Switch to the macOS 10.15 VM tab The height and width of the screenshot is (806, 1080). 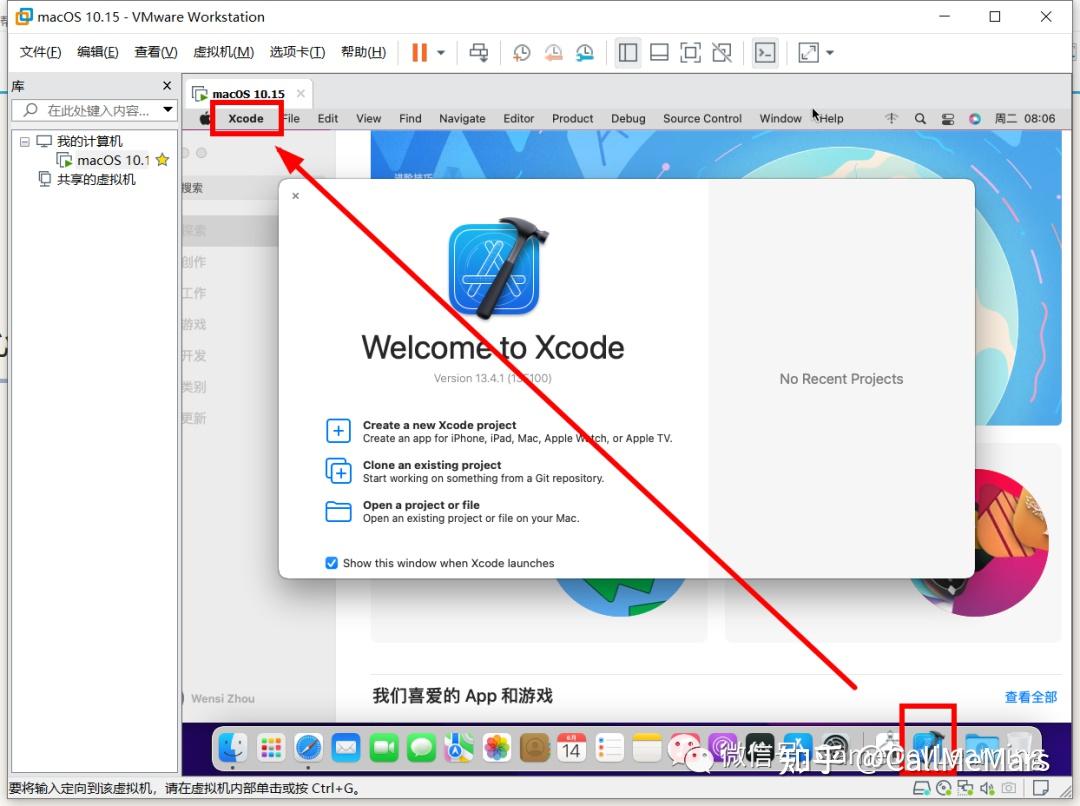(248, 94)
